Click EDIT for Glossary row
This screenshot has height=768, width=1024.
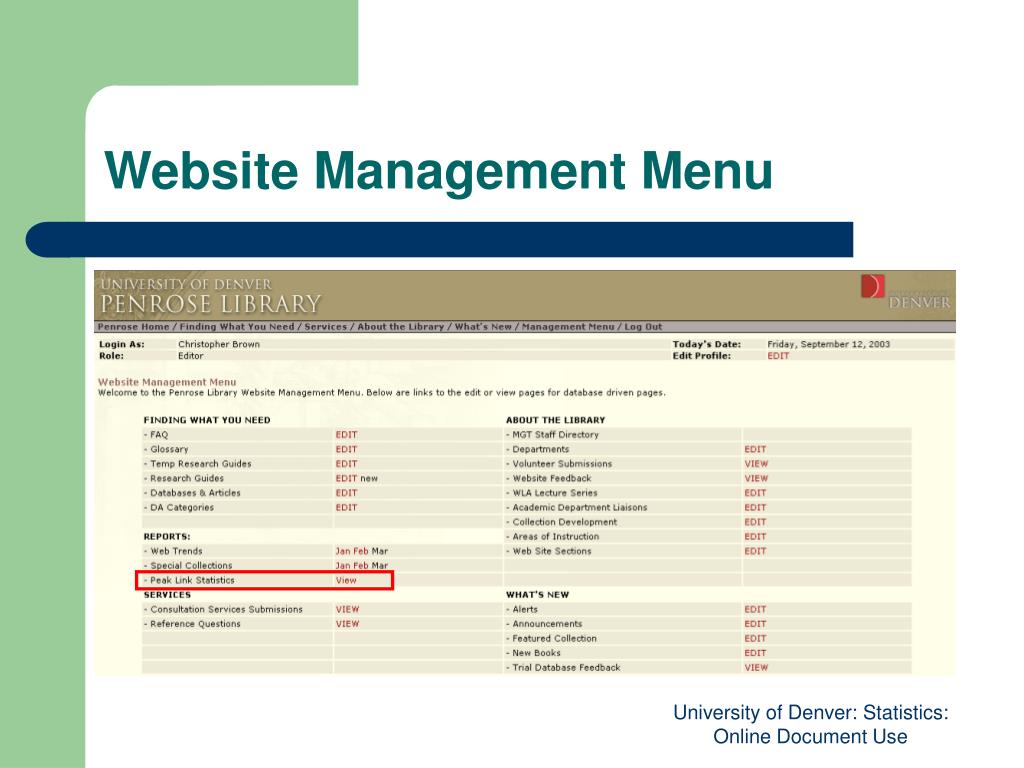click(346, 449)
